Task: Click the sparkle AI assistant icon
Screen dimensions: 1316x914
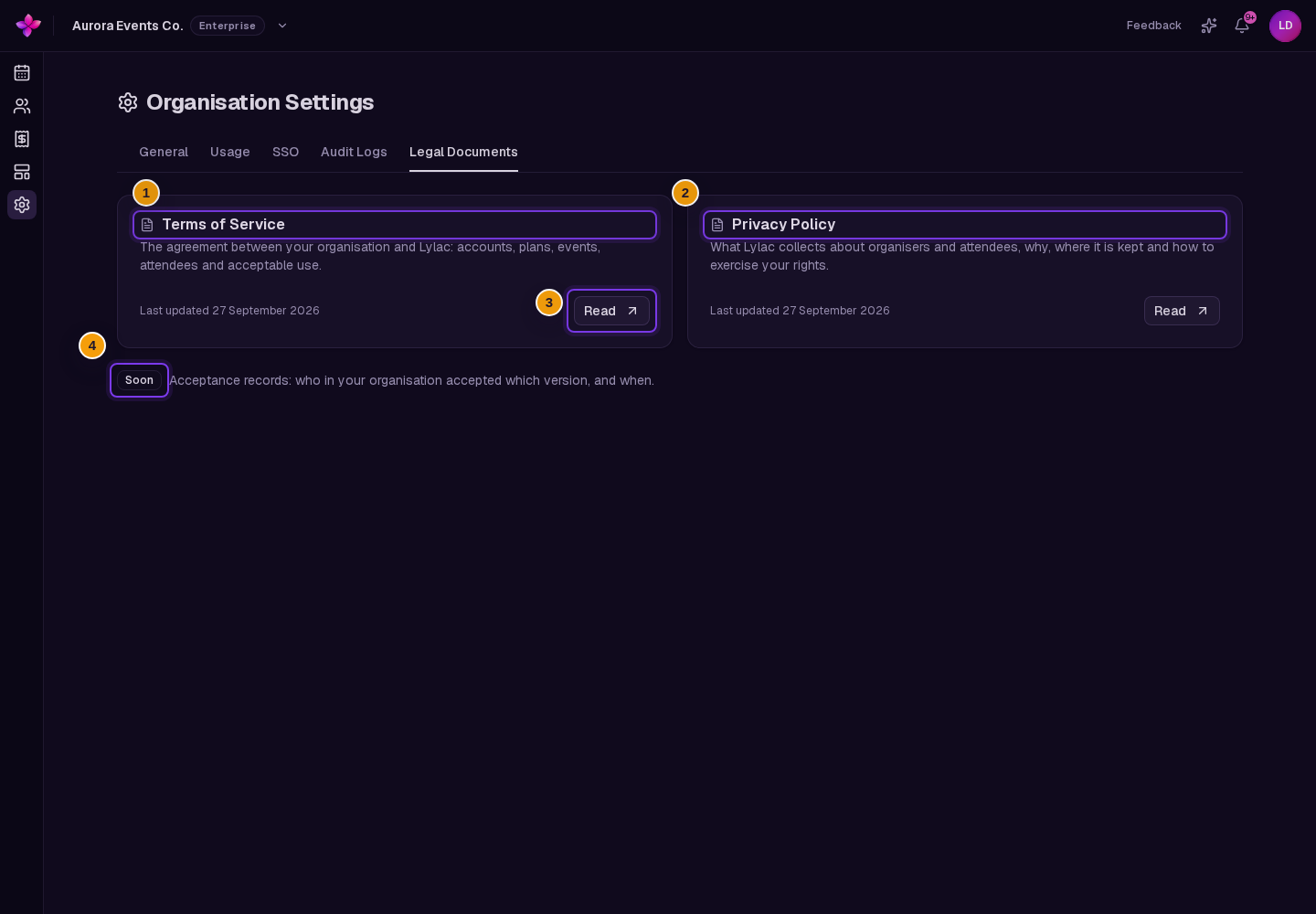Action: point(1209,26)
